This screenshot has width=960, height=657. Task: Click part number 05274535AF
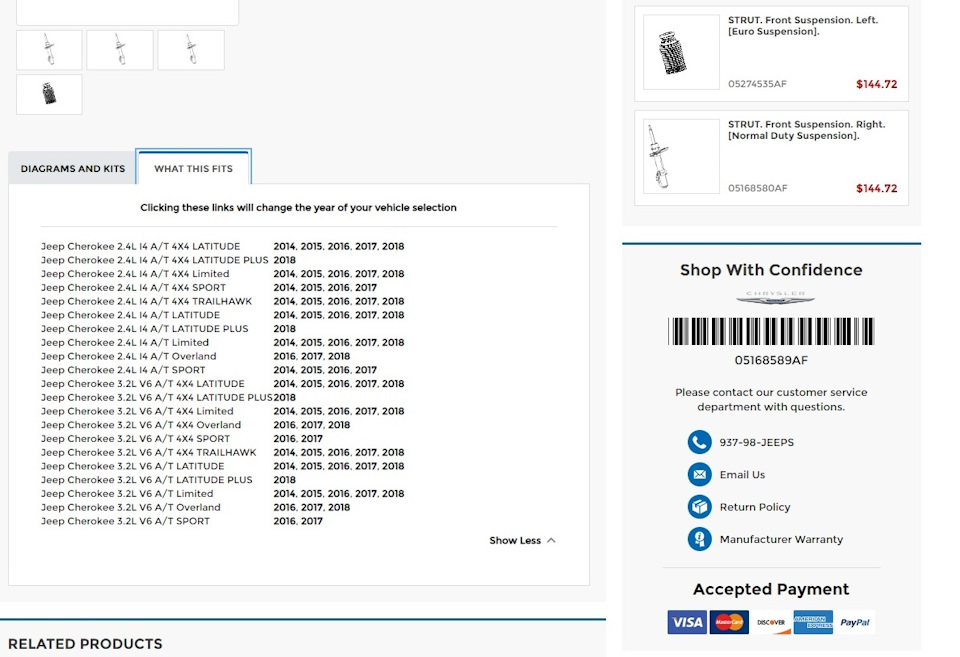pos(757,84)
